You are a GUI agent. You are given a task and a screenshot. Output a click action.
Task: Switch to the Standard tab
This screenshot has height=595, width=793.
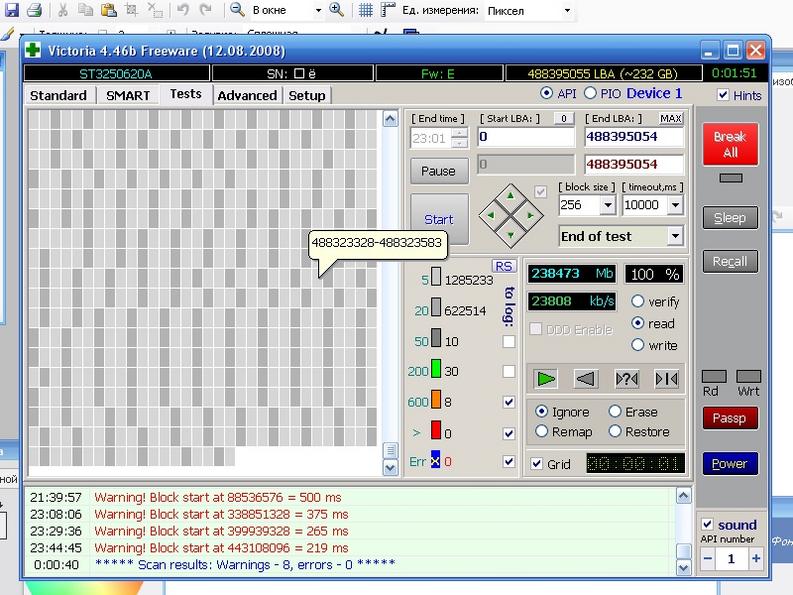point(59,95)
